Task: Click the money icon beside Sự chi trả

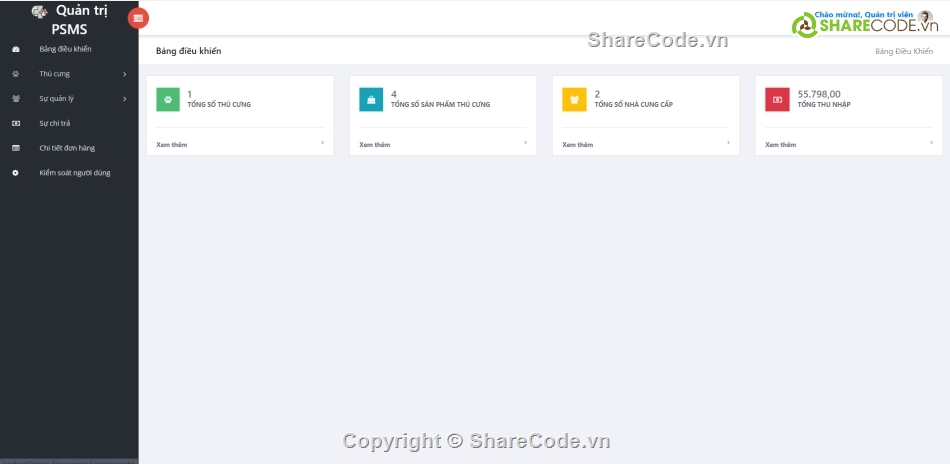Action: (15, 123)
